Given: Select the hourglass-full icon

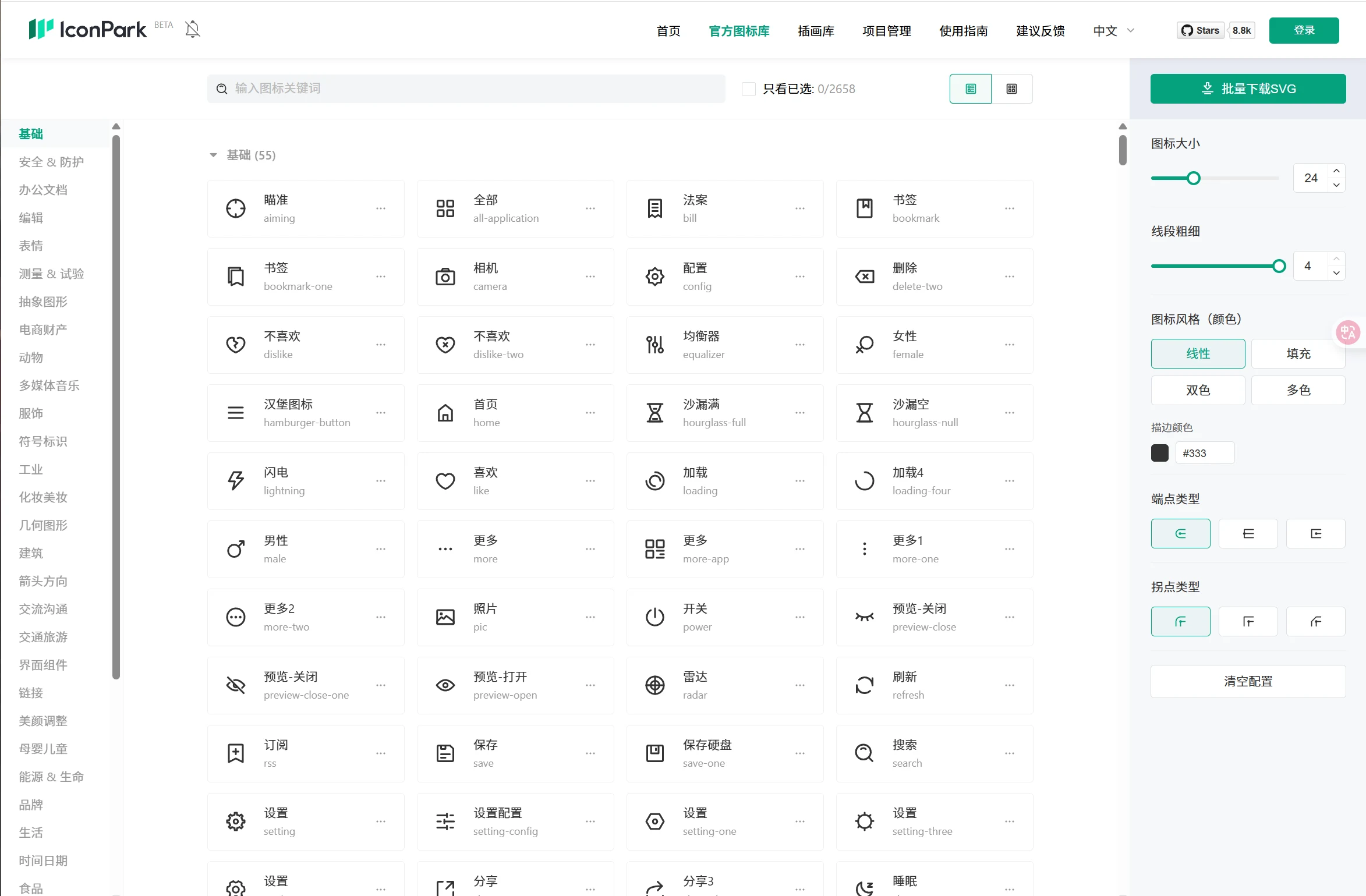Looking at the screenshot, I should pos(655,413).
